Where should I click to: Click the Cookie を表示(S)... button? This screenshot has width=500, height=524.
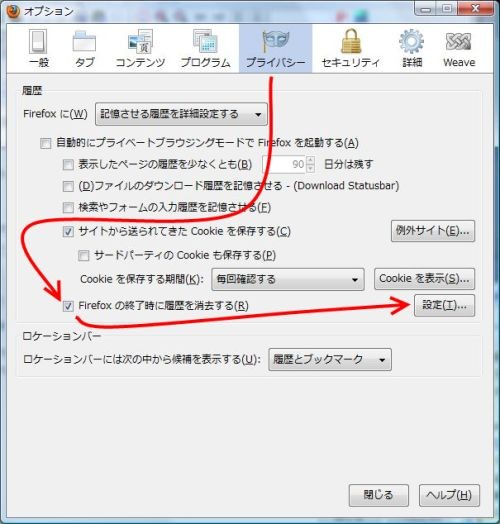[424, 279]
